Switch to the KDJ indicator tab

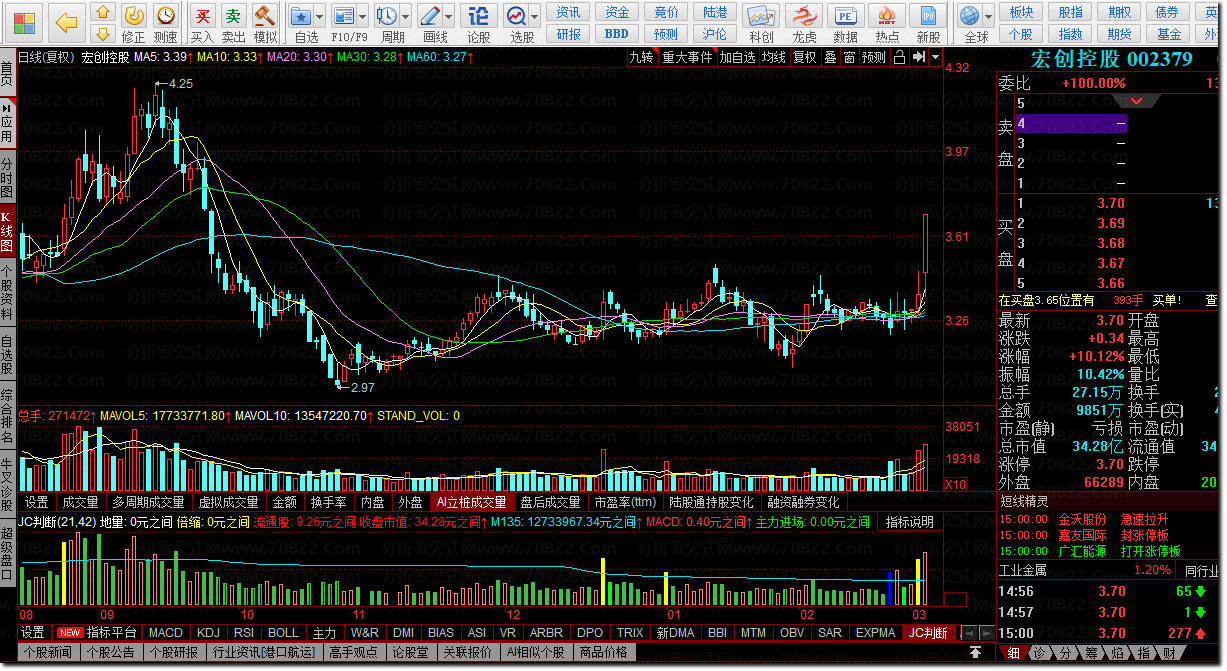208,633
